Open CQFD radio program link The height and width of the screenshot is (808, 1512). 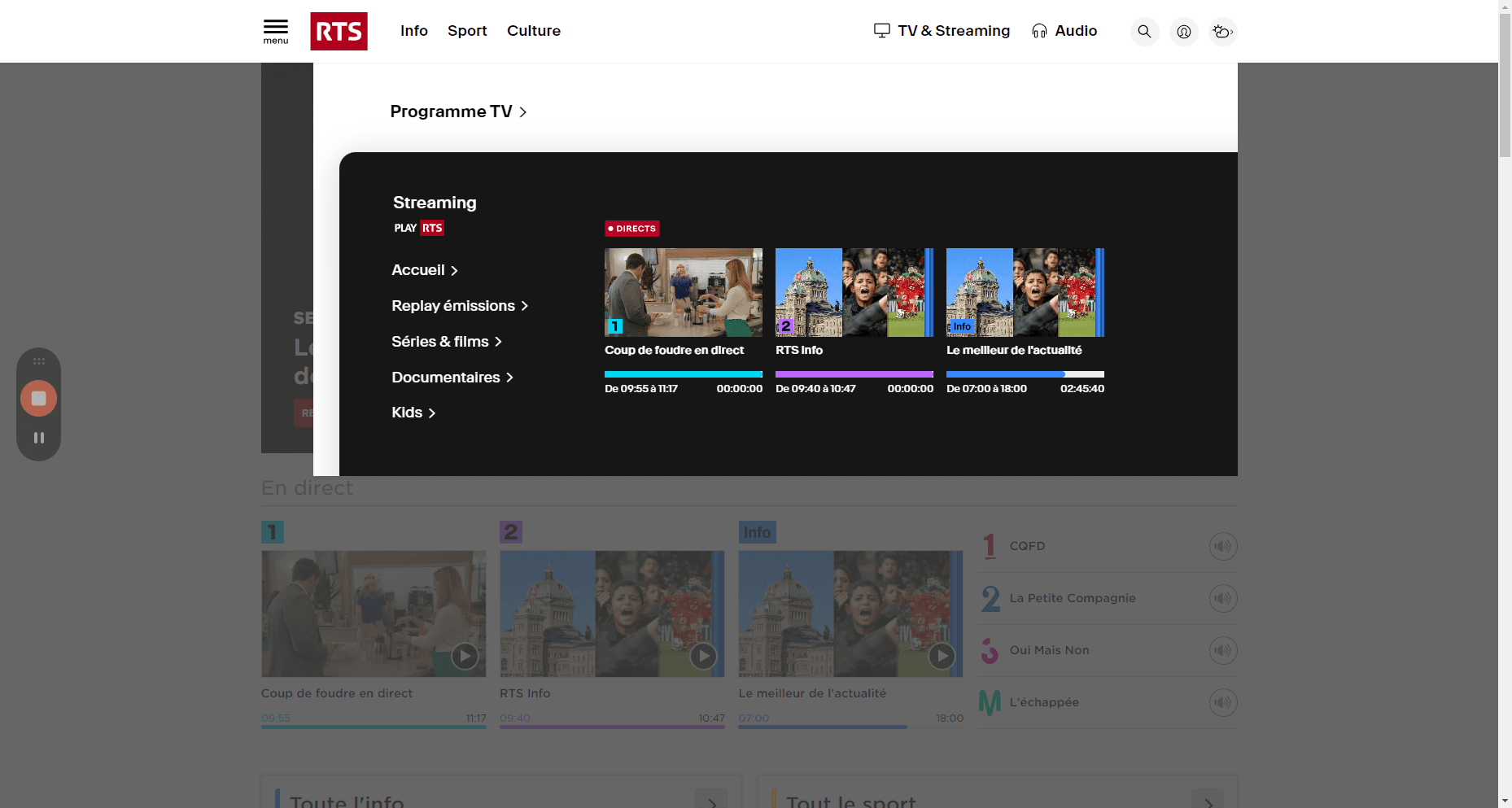pos(1027,546)
